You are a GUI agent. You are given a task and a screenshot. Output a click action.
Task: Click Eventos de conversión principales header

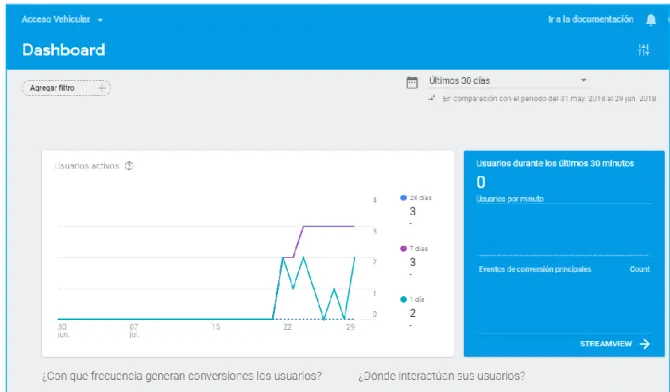(535, 269)
